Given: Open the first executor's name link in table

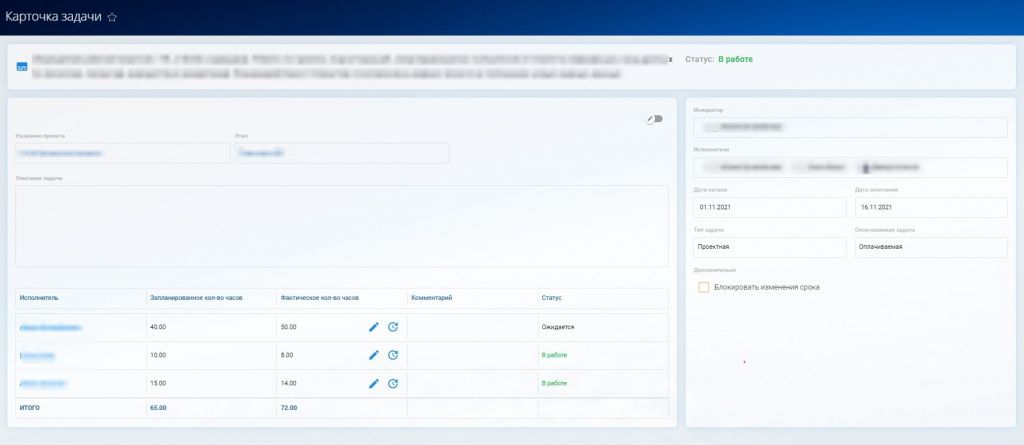Looking at the screenshot, I should [50, 327].
